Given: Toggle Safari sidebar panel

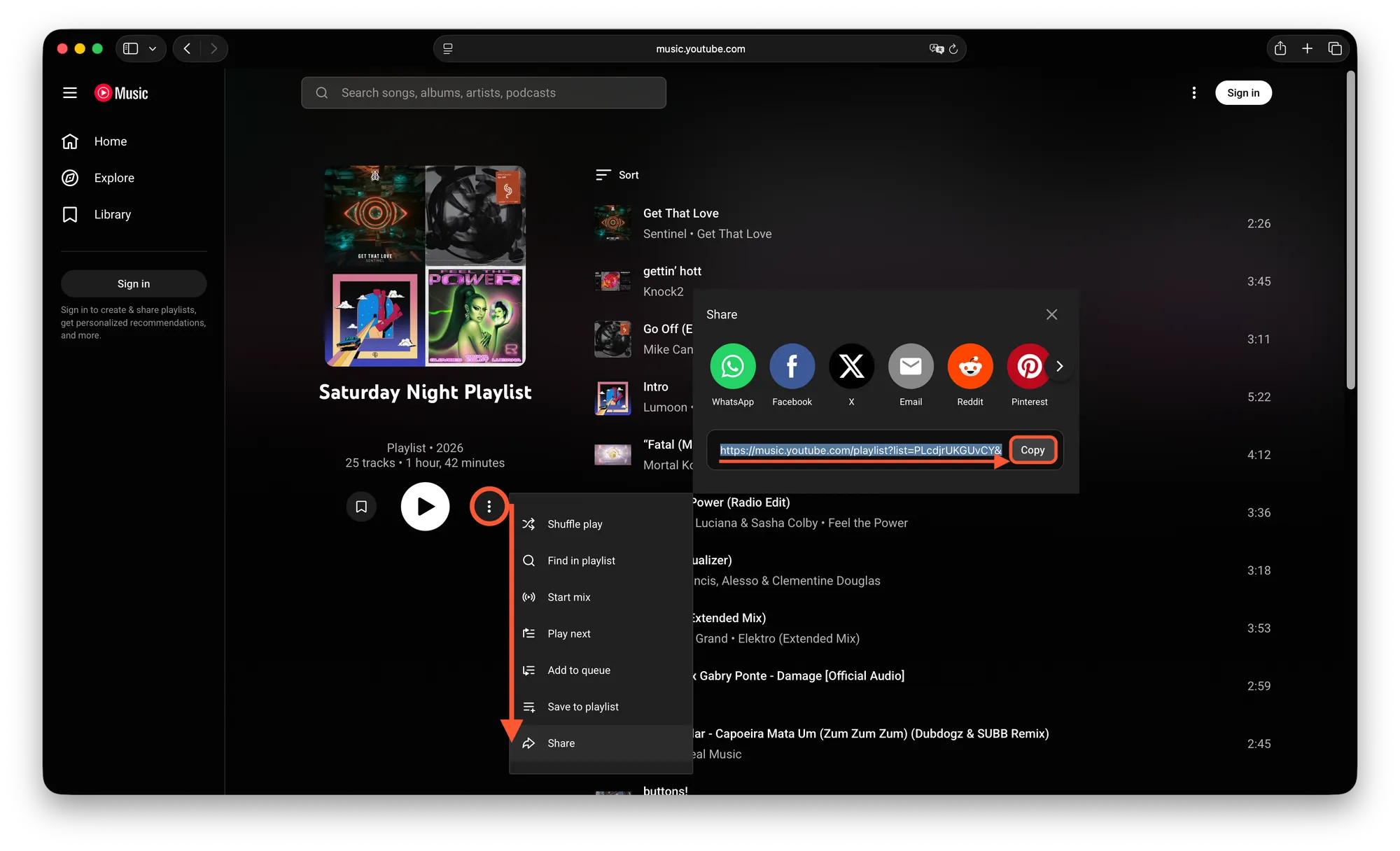Looking at the screenshot, I should [131, 48].
